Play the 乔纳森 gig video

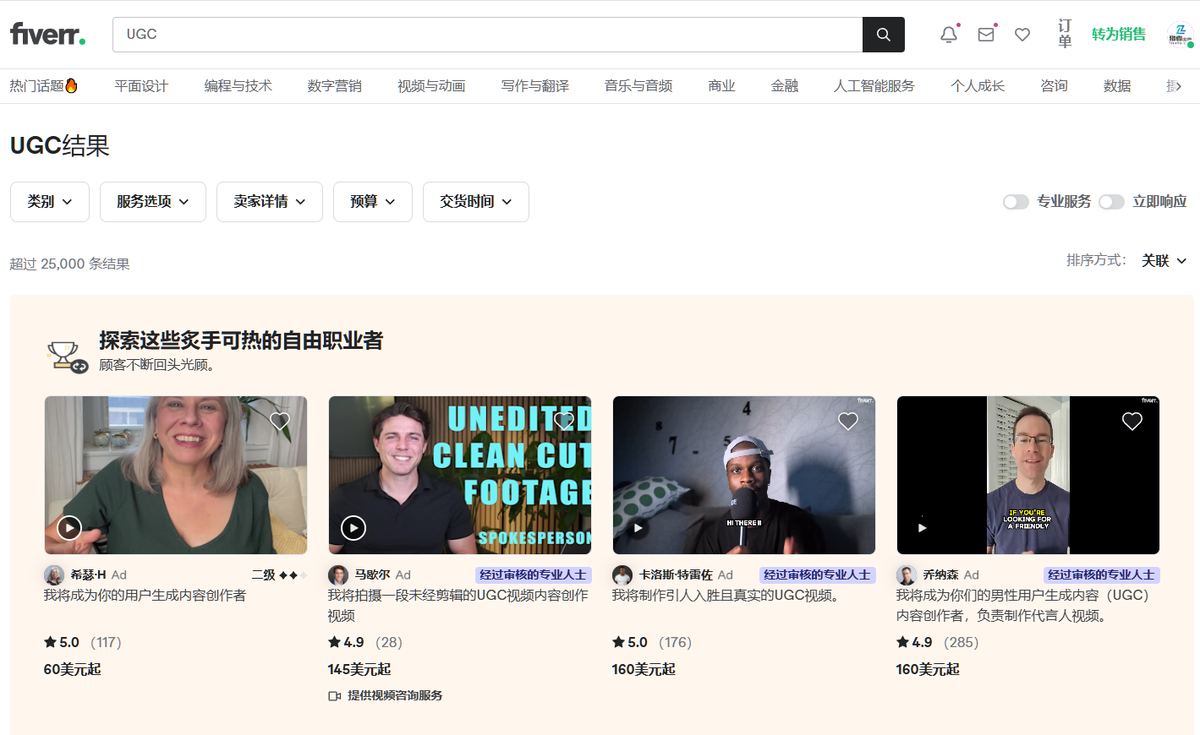click(922, 527)
